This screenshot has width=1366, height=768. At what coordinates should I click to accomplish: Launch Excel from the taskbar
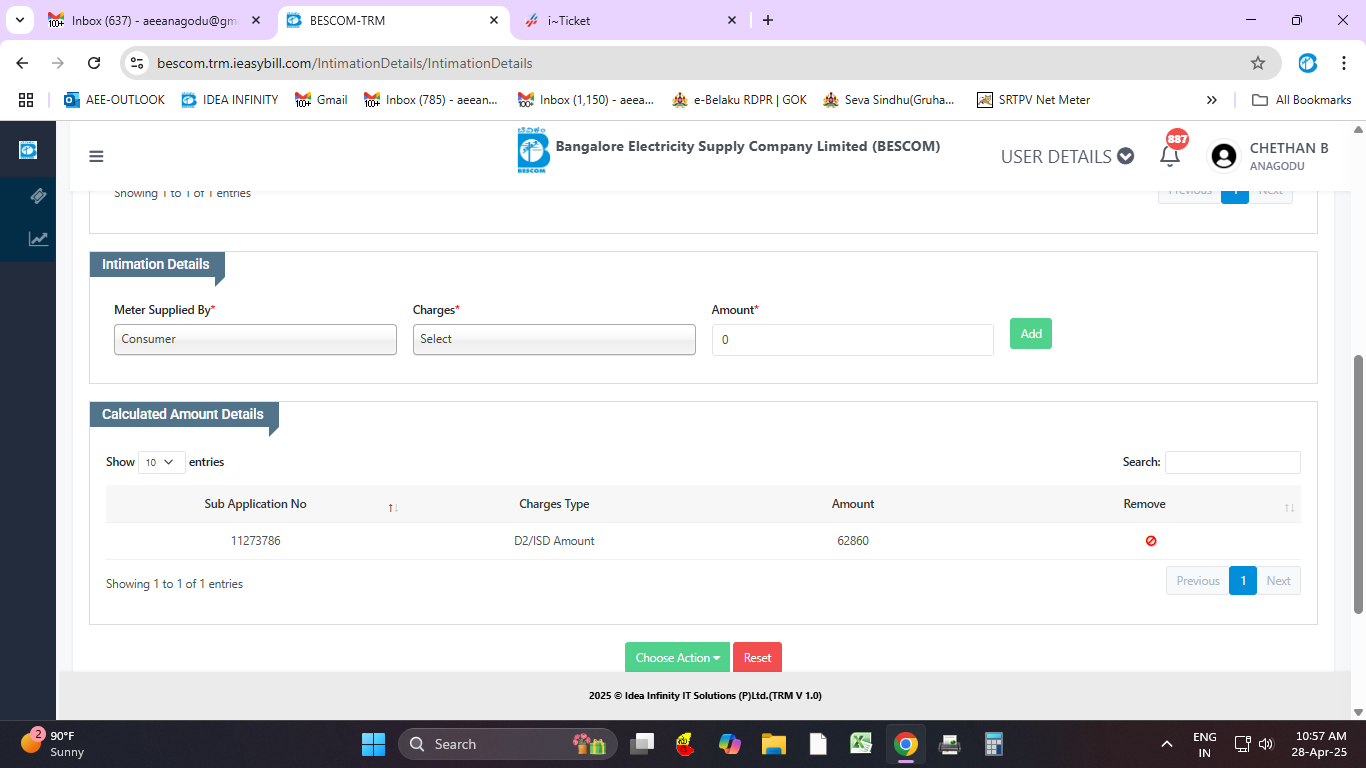[x=861, y=744]
